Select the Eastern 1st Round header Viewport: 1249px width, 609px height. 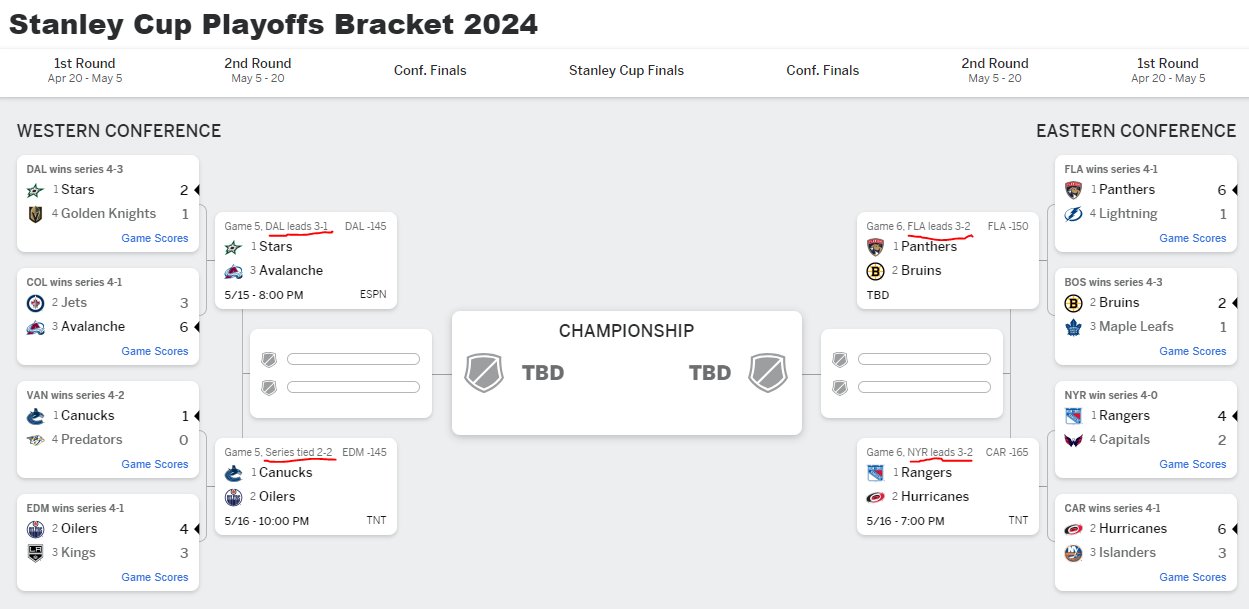point(1168,70)
